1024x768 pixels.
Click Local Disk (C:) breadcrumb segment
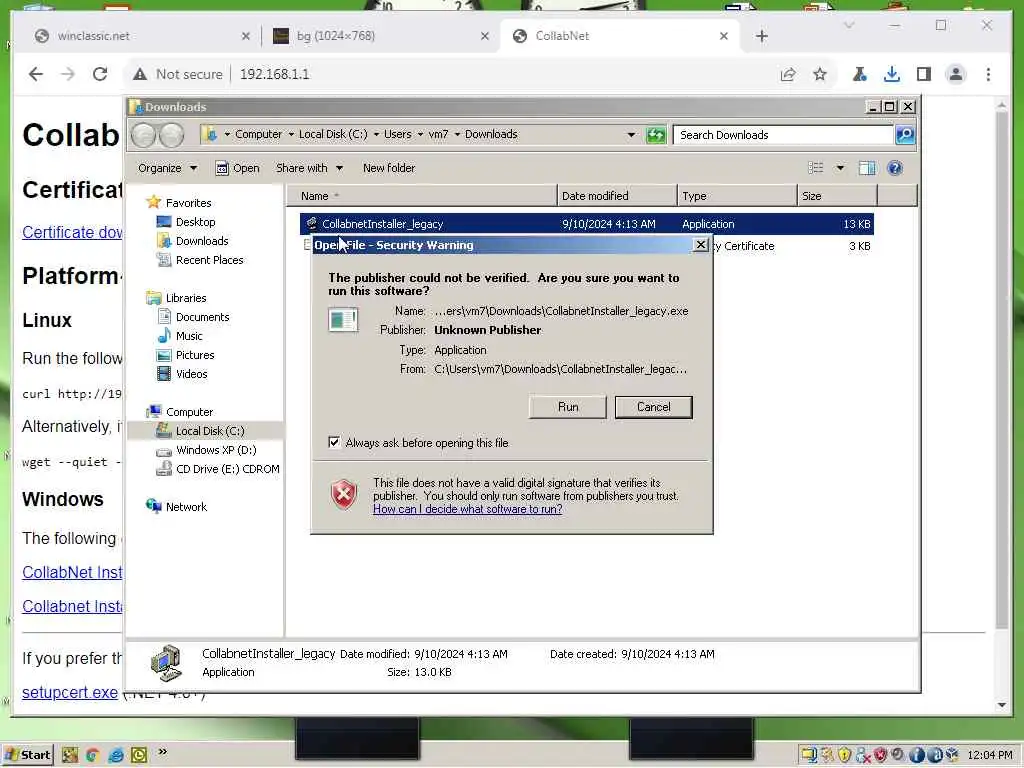pos(333,135)
